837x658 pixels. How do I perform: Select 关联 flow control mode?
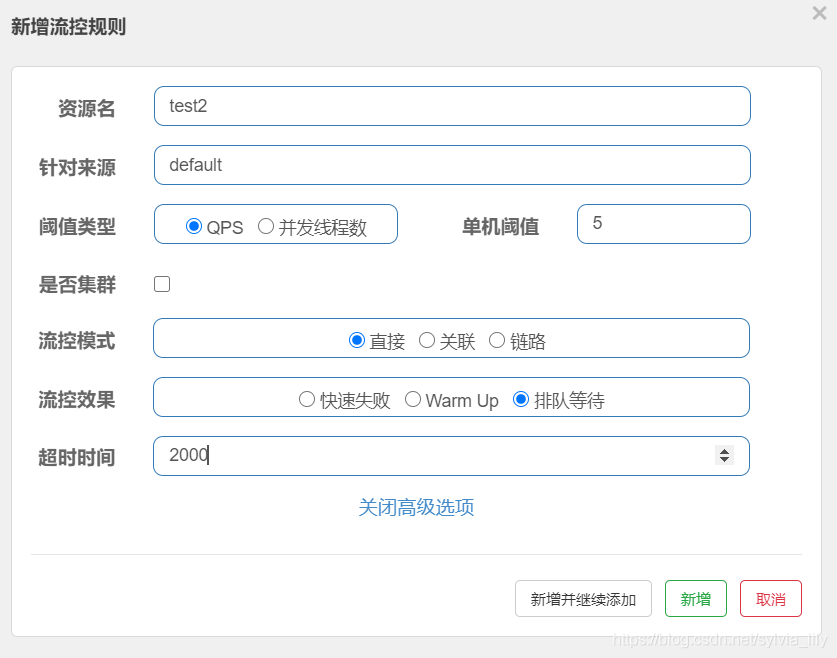click(x=427, y=340)
